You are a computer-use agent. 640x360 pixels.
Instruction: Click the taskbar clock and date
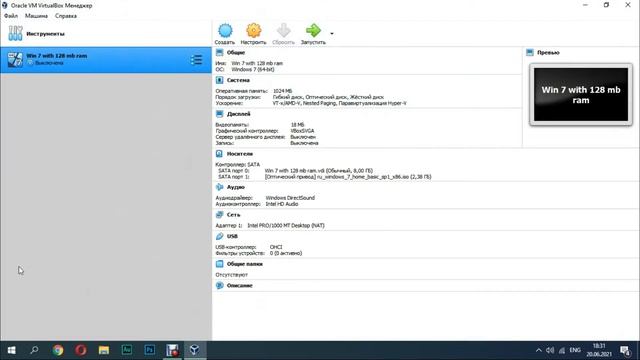point(599,350)
